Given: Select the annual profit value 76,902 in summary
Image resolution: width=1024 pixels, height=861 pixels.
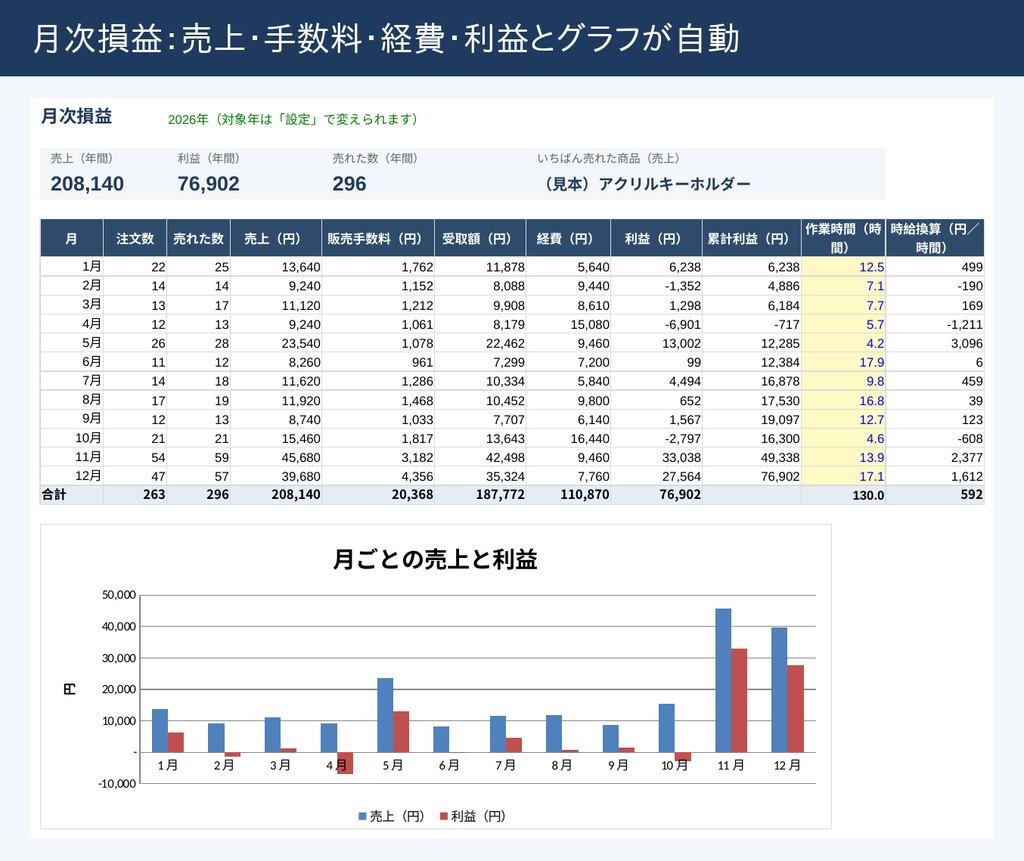Looking at the screenshot, I should coord(208,184).
